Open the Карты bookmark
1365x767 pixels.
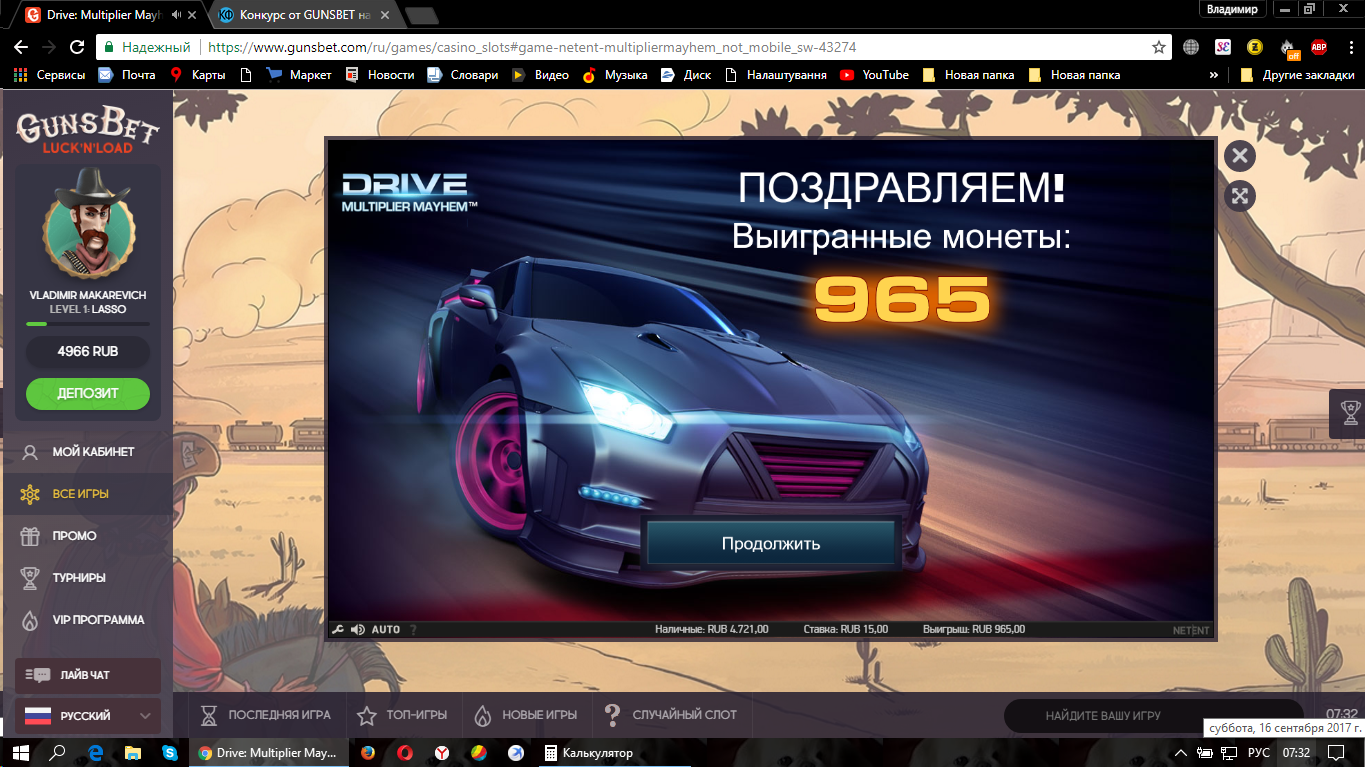198,75
